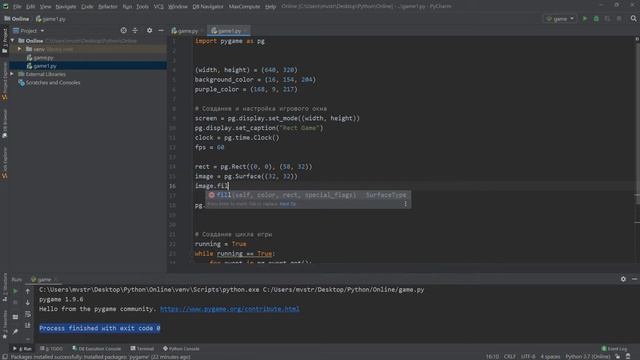Open the View menu

[45, 7]
